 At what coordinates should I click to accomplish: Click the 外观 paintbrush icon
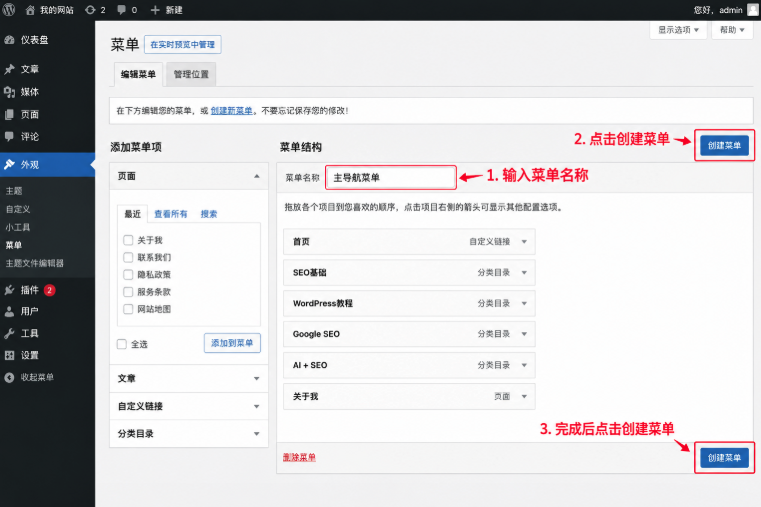pos(9,164)
